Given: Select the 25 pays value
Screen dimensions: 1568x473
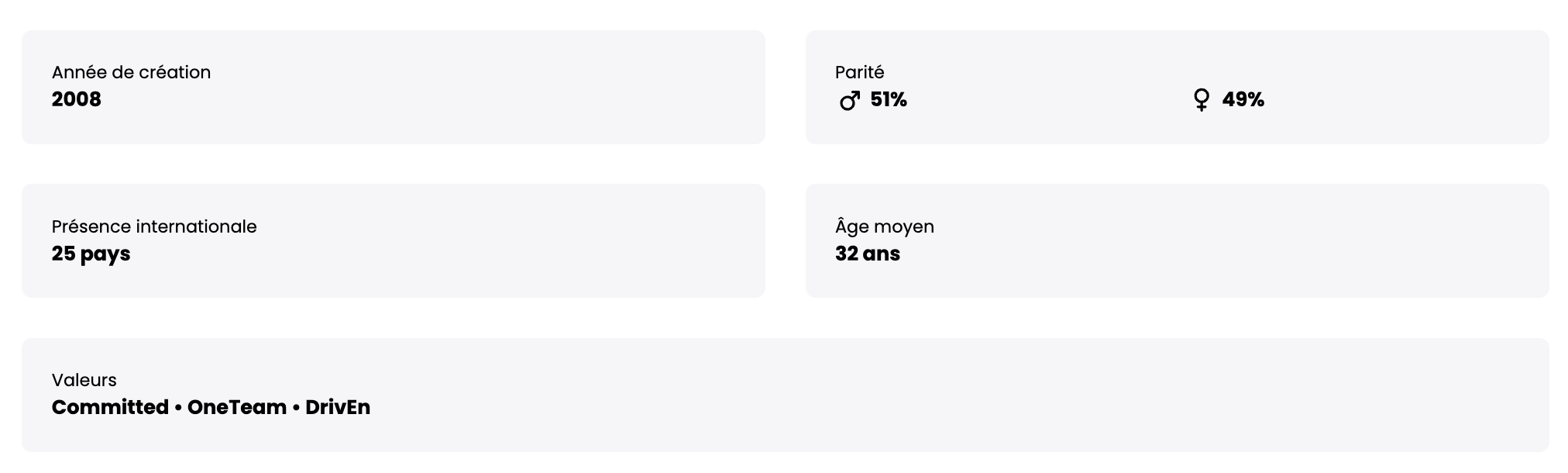Looking at the screenshot, I should (91, 254).
